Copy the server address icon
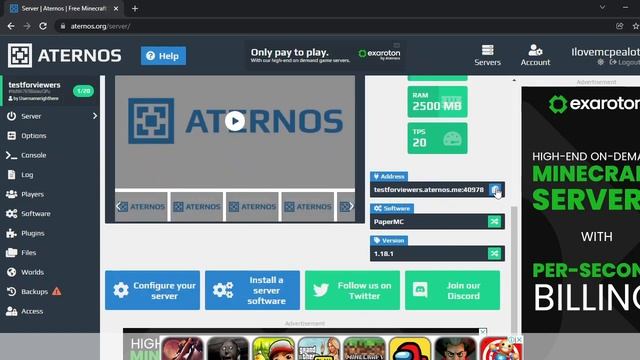Screen dimensions: 640x360 pos(495,190)
